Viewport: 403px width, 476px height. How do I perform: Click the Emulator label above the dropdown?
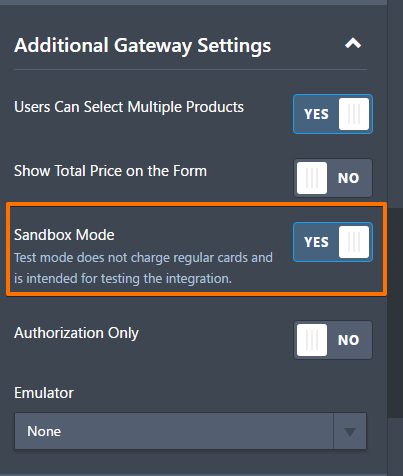pos(44,393)
